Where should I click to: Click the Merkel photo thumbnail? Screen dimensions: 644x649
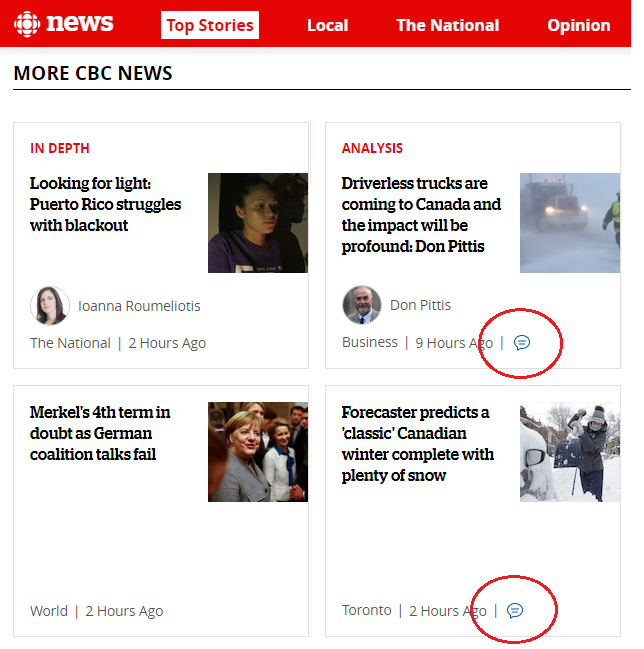click(258, 452)
